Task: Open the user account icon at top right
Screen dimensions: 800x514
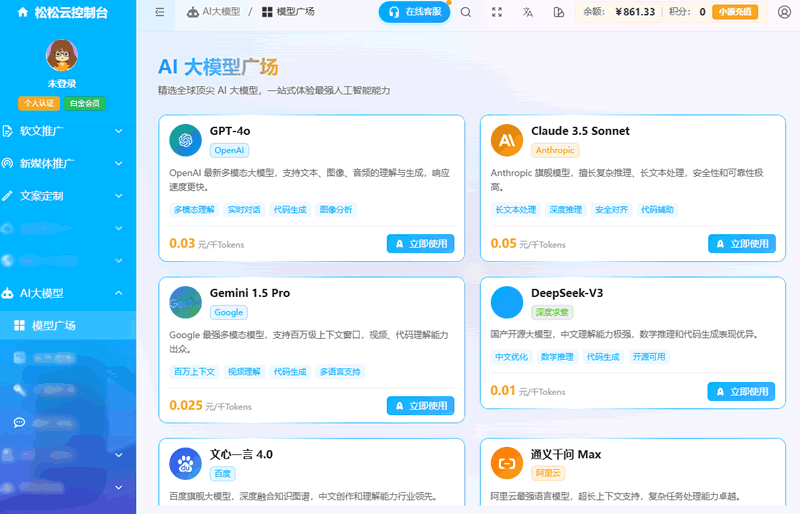Action: (784, 12)
